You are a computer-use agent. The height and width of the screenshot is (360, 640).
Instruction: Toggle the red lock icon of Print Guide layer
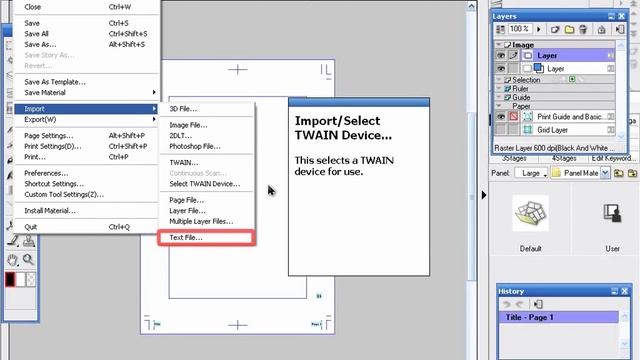(513, 117)
